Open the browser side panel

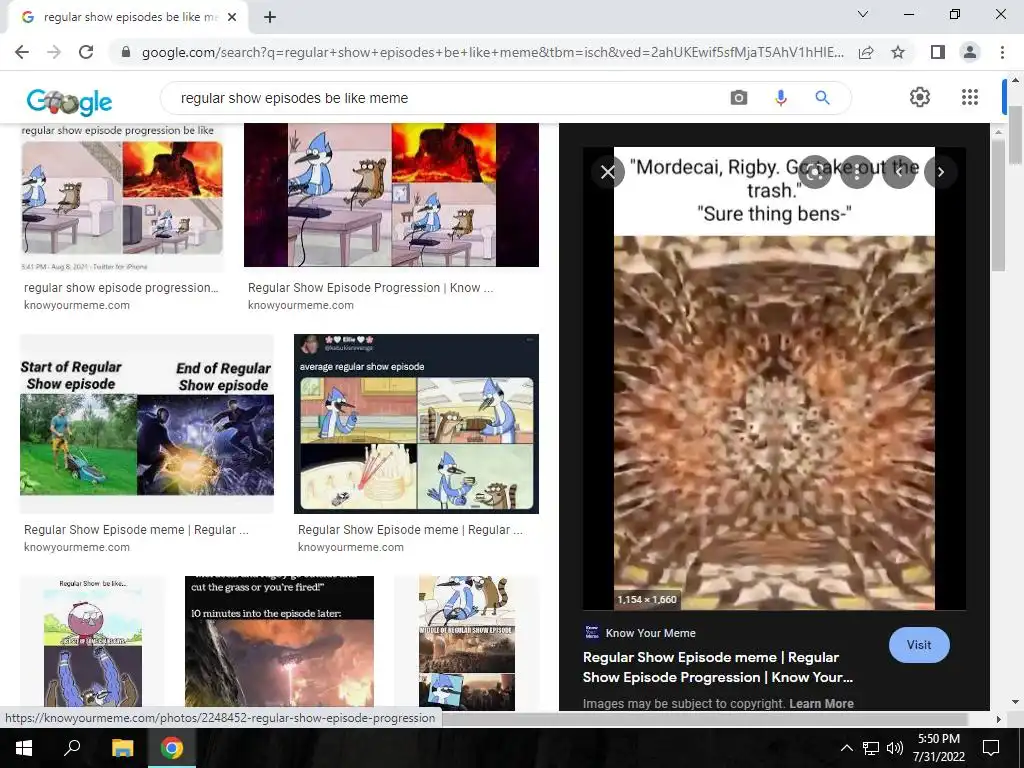938,52
